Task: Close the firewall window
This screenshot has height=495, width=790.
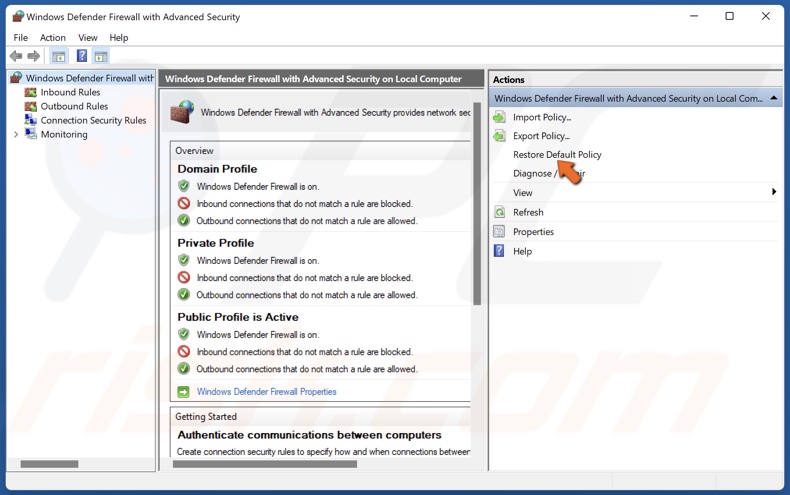Action: tap(766, 16)
